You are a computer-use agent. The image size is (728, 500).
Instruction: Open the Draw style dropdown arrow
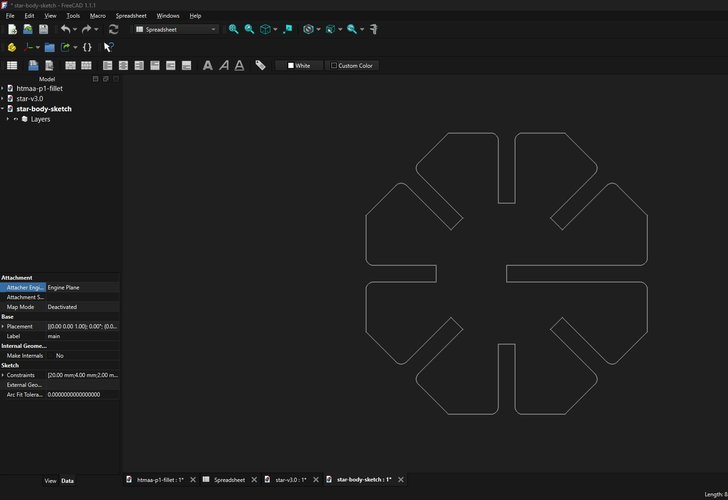318,29
